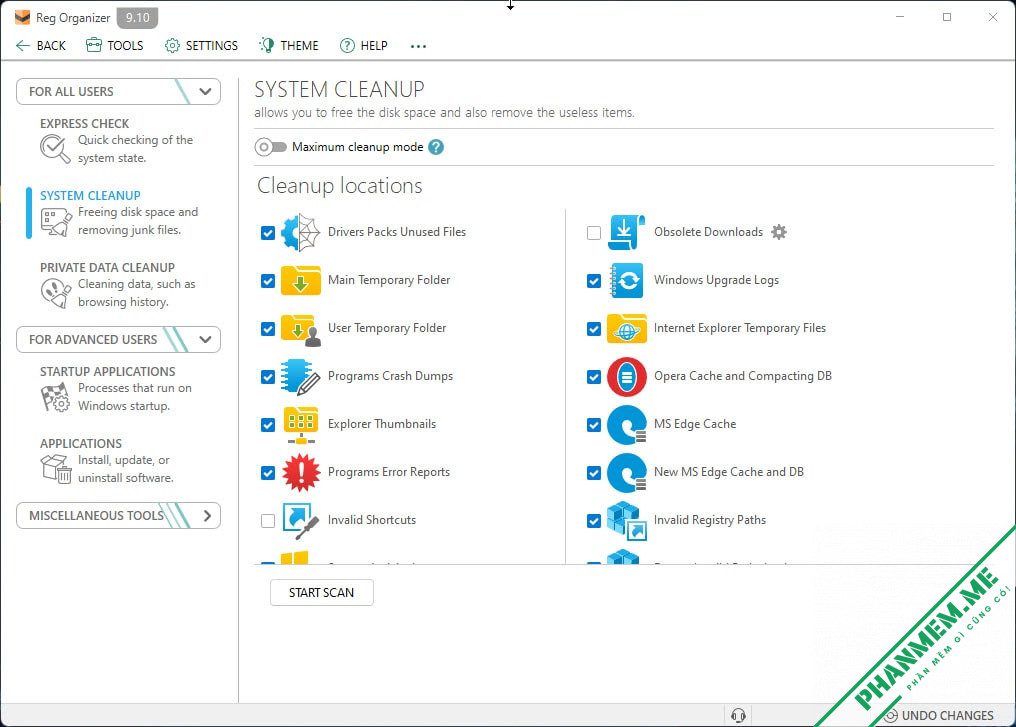Click the Windows Upgrade Logs icon
Viewport: 1016px width, 727px height.
point(627,281)
